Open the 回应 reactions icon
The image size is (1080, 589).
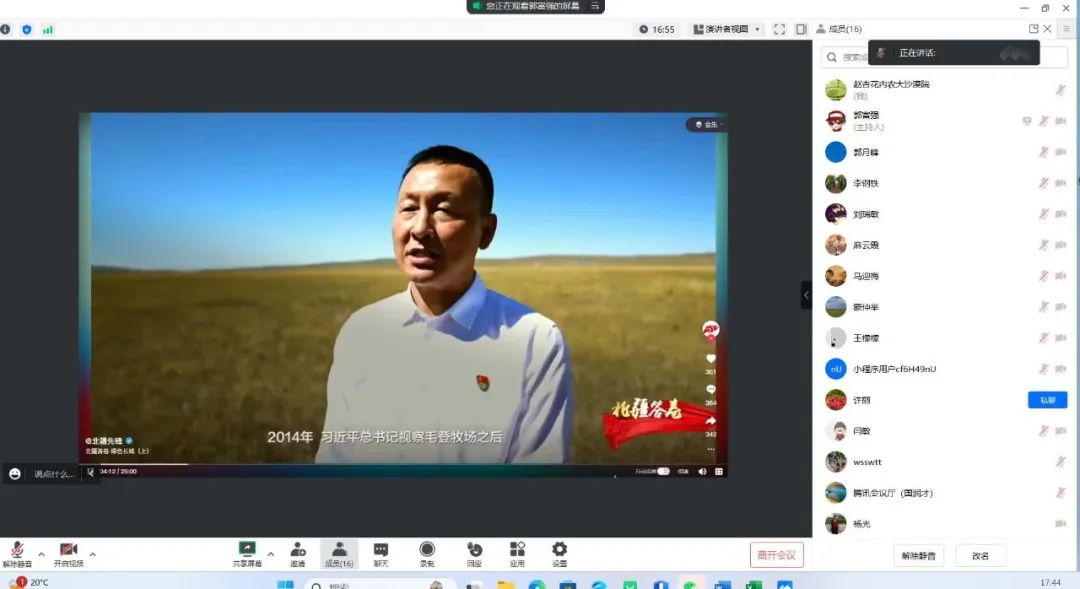coord(474,553)
